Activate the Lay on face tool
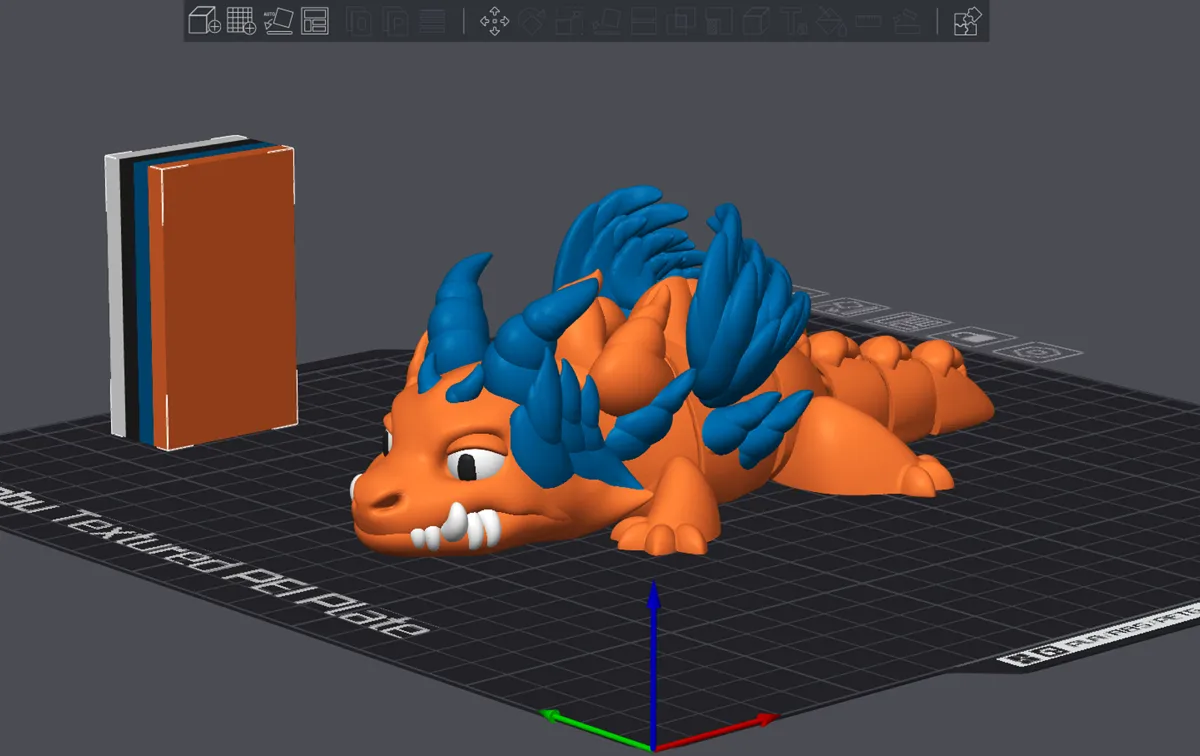This screenshot has width=1200, height=756. [x=606, y=20]
